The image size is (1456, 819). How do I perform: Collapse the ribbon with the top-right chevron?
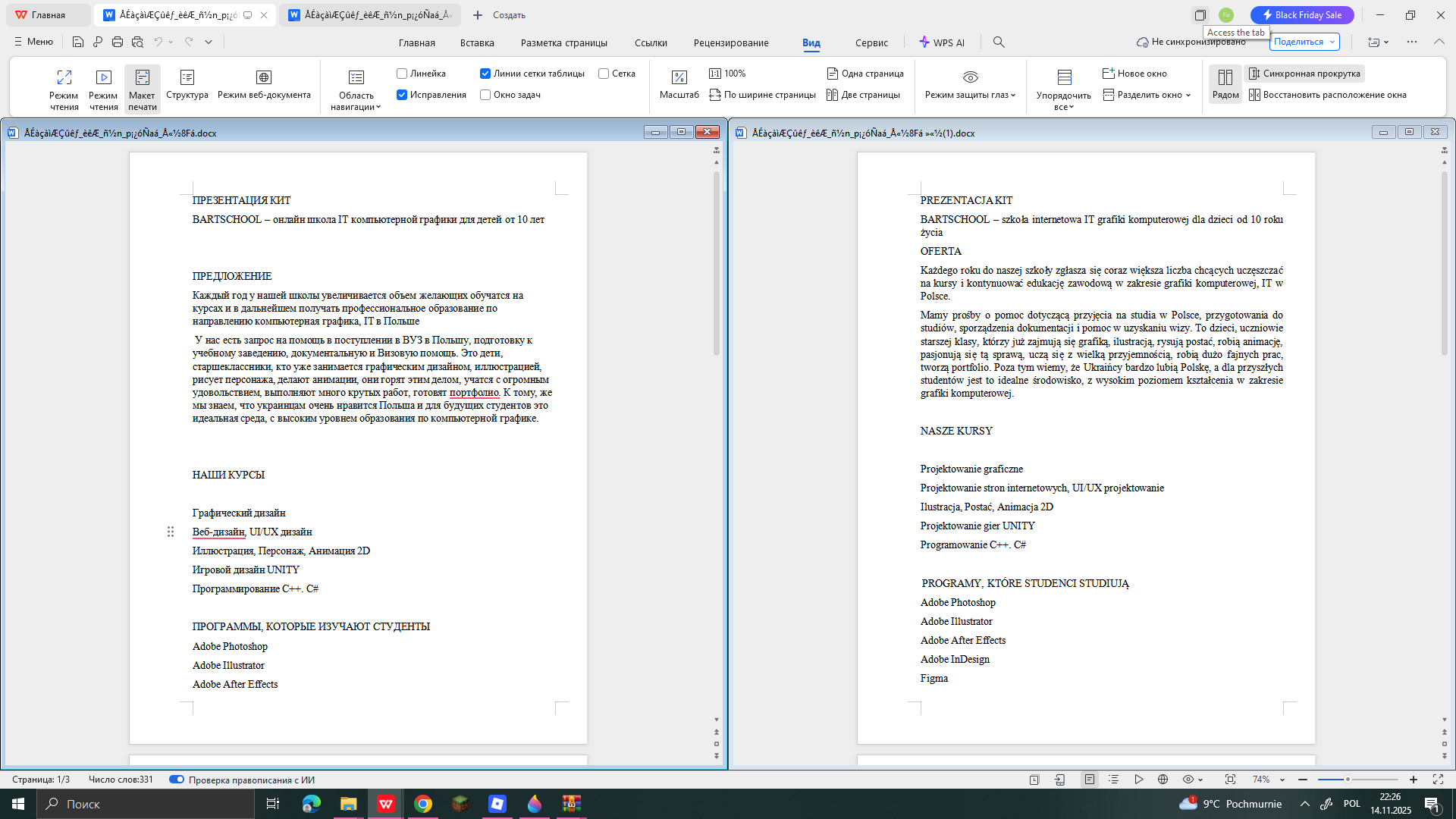(x=1439, y=42)
